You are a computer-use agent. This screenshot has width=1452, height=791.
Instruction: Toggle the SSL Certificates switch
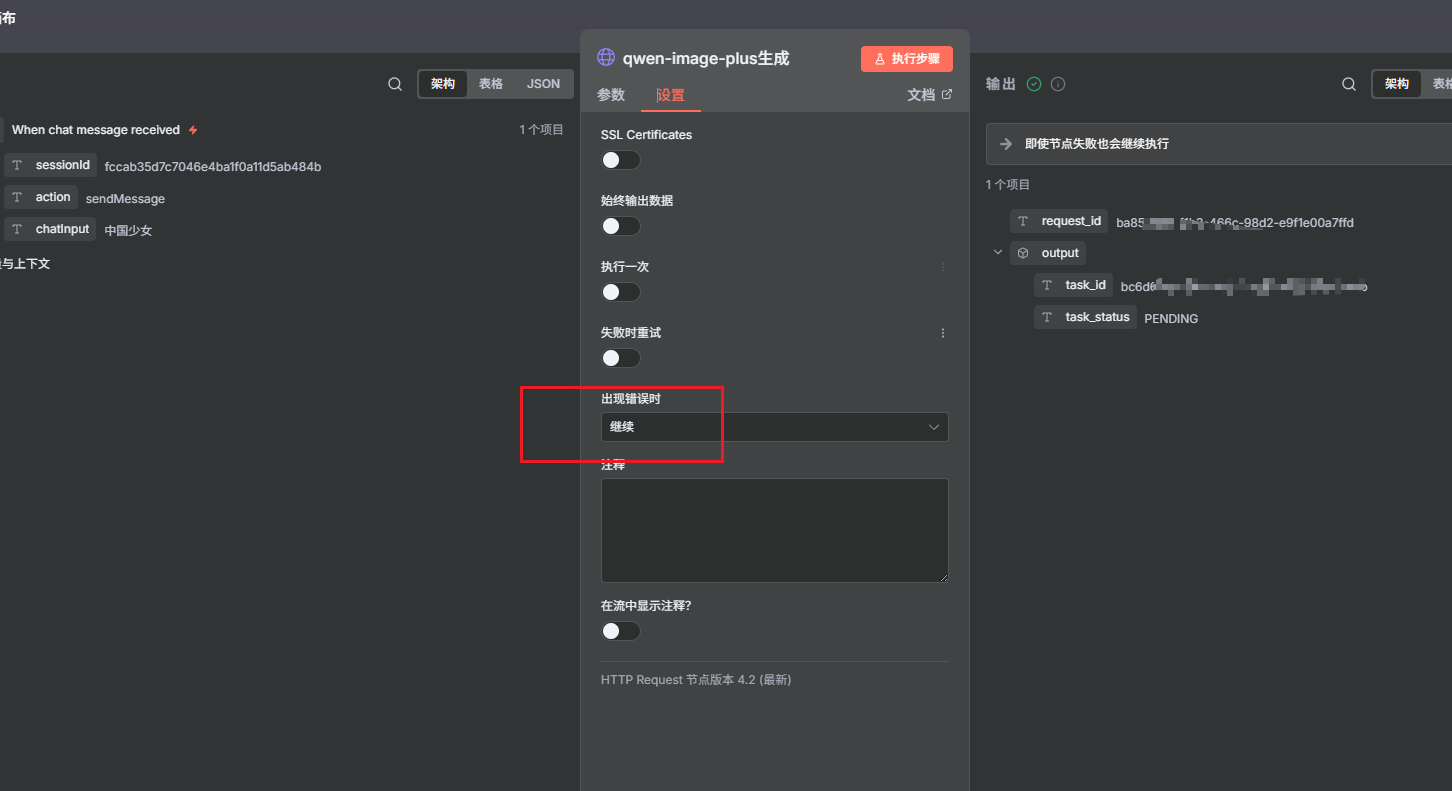620,160
